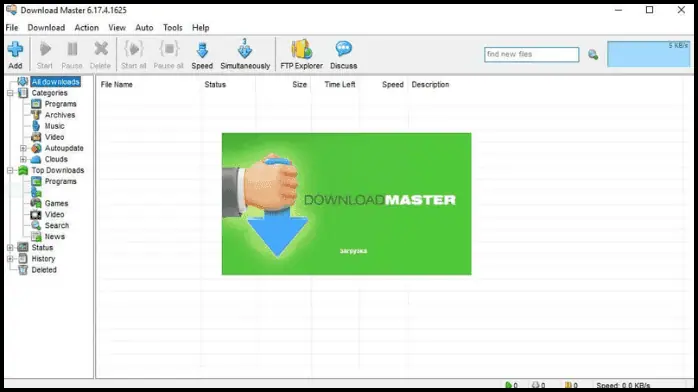Select the Top Downloads node
Image resolution: width=698 pixels, height=392 pixels.
pyautogui.click(x=58, y=170)
